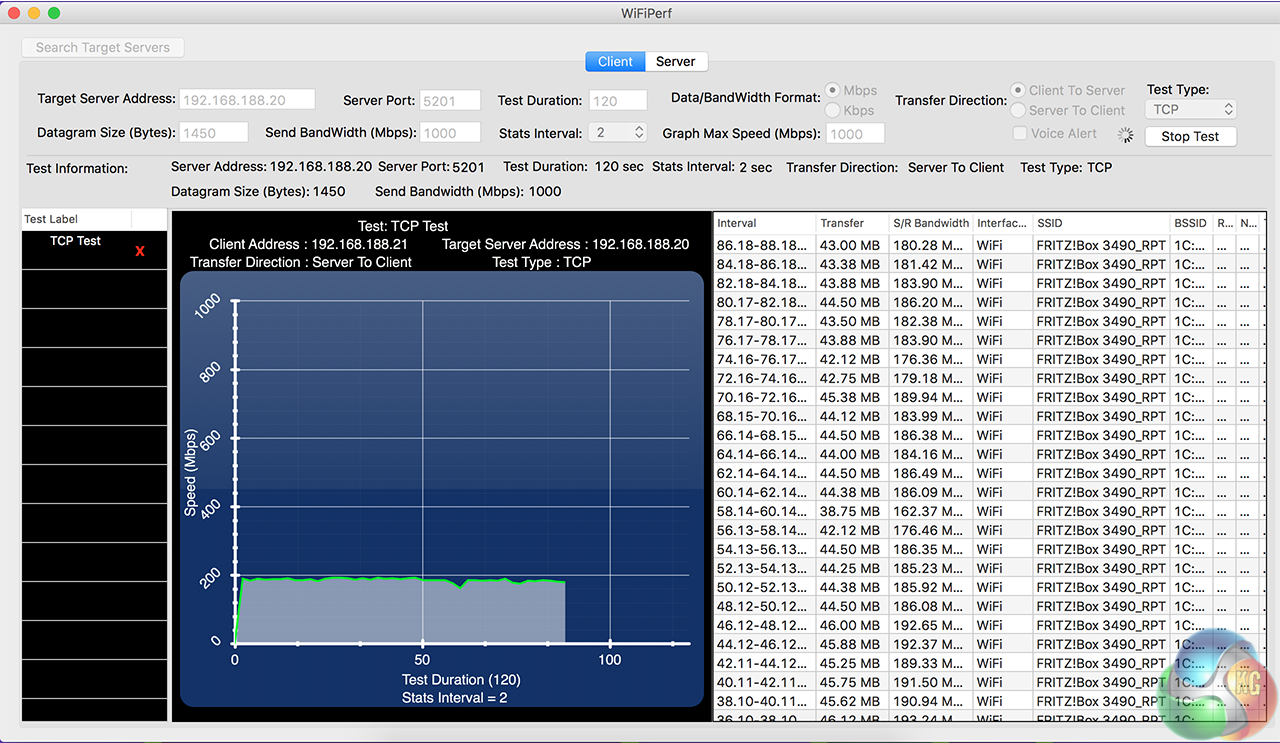Click the yellow minimize window button
Screen dimensions: 1280x743
[34, 13]
